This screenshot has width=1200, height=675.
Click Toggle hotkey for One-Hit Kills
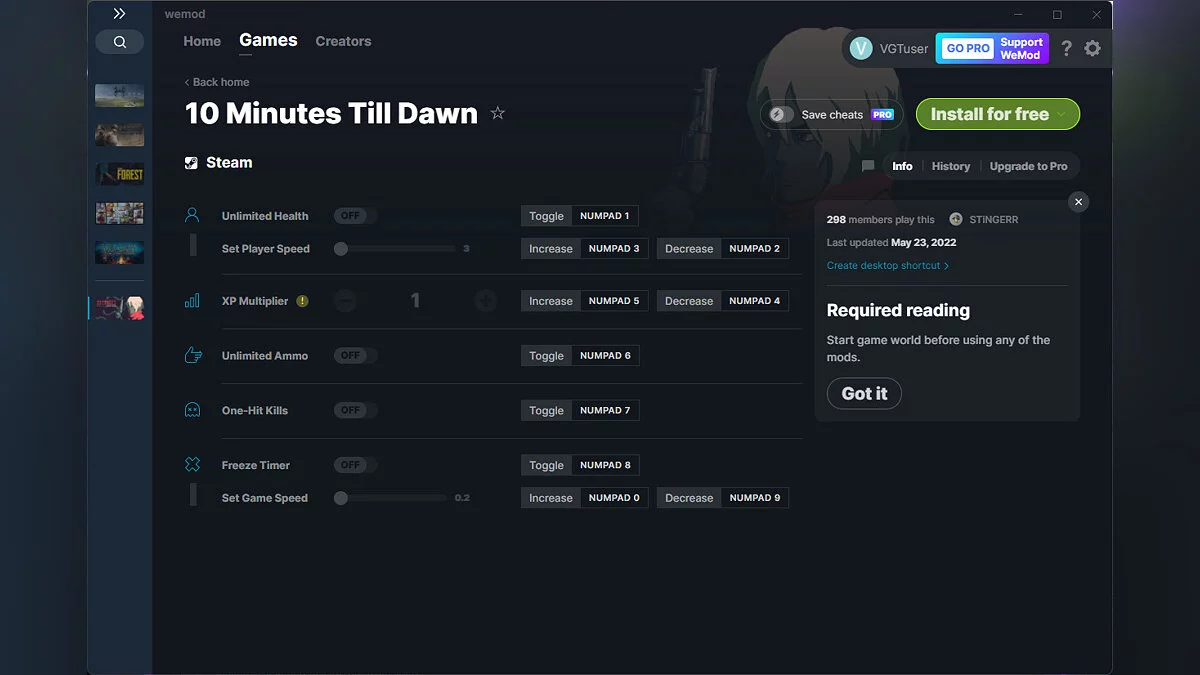click(x=546, y=410)
